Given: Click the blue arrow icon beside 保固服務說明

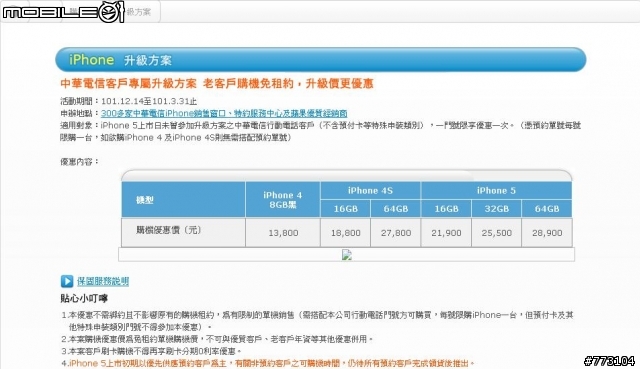Looking at the screenshot, I should [x=67, y=281].
